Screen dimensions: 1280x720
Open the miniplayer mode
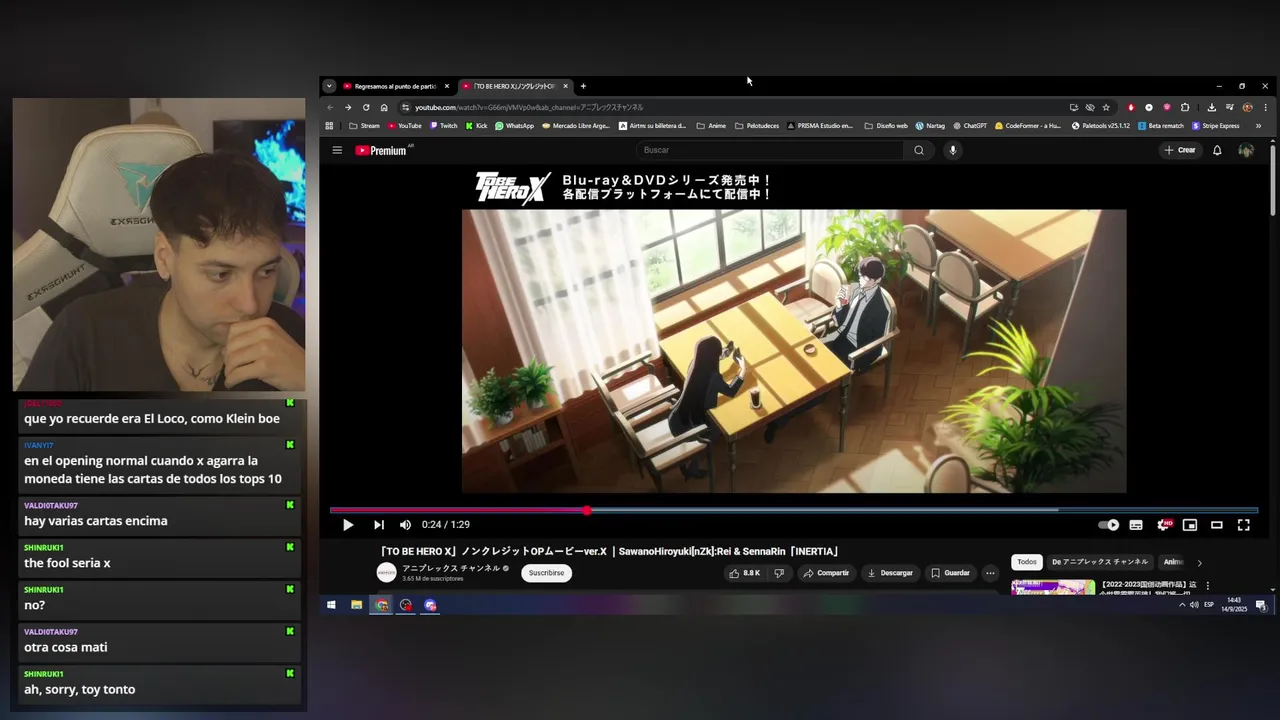click(x=1190, y=525)
